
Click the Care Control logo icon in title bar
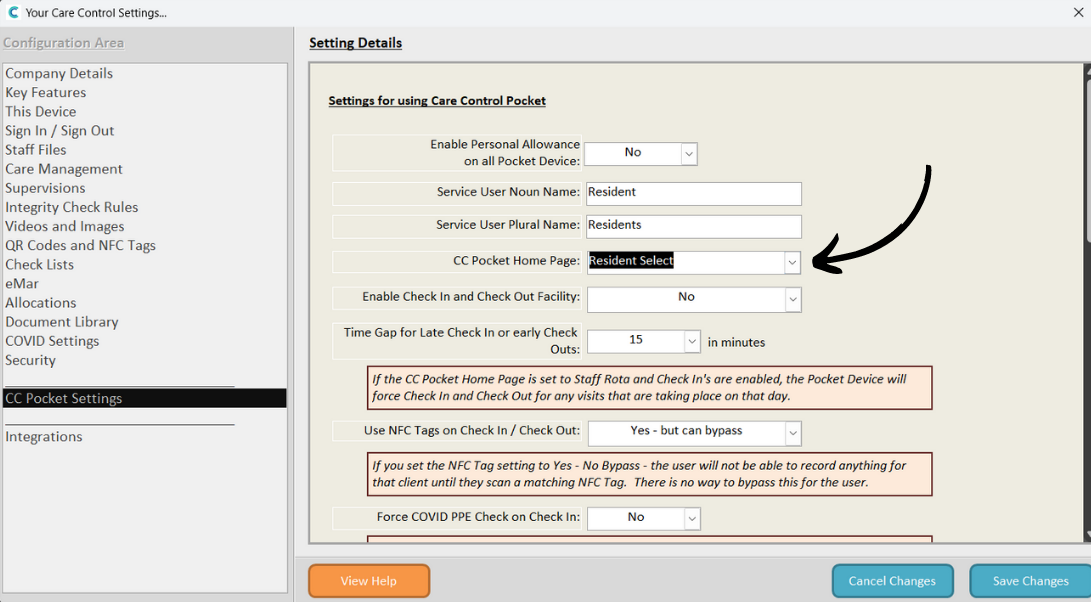13,12
